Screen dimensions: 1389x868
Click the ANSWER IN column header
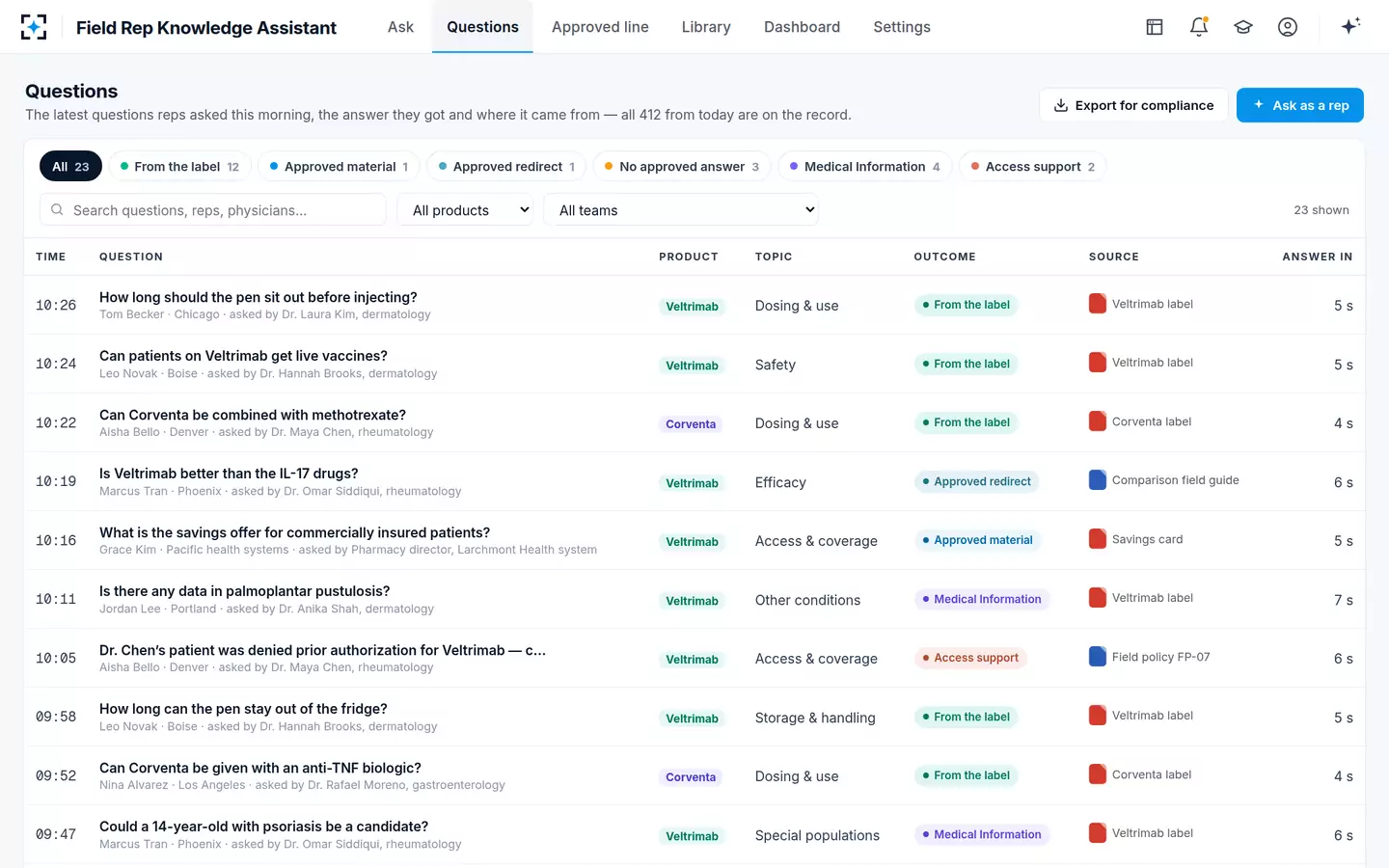1317,257
